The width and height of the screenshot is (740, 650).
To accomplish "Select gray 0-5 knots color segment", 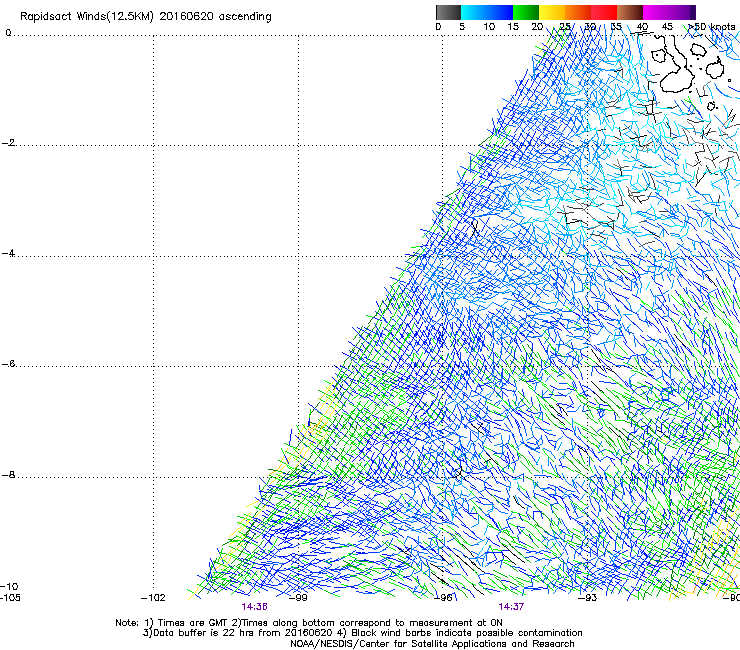I will 448,12.
